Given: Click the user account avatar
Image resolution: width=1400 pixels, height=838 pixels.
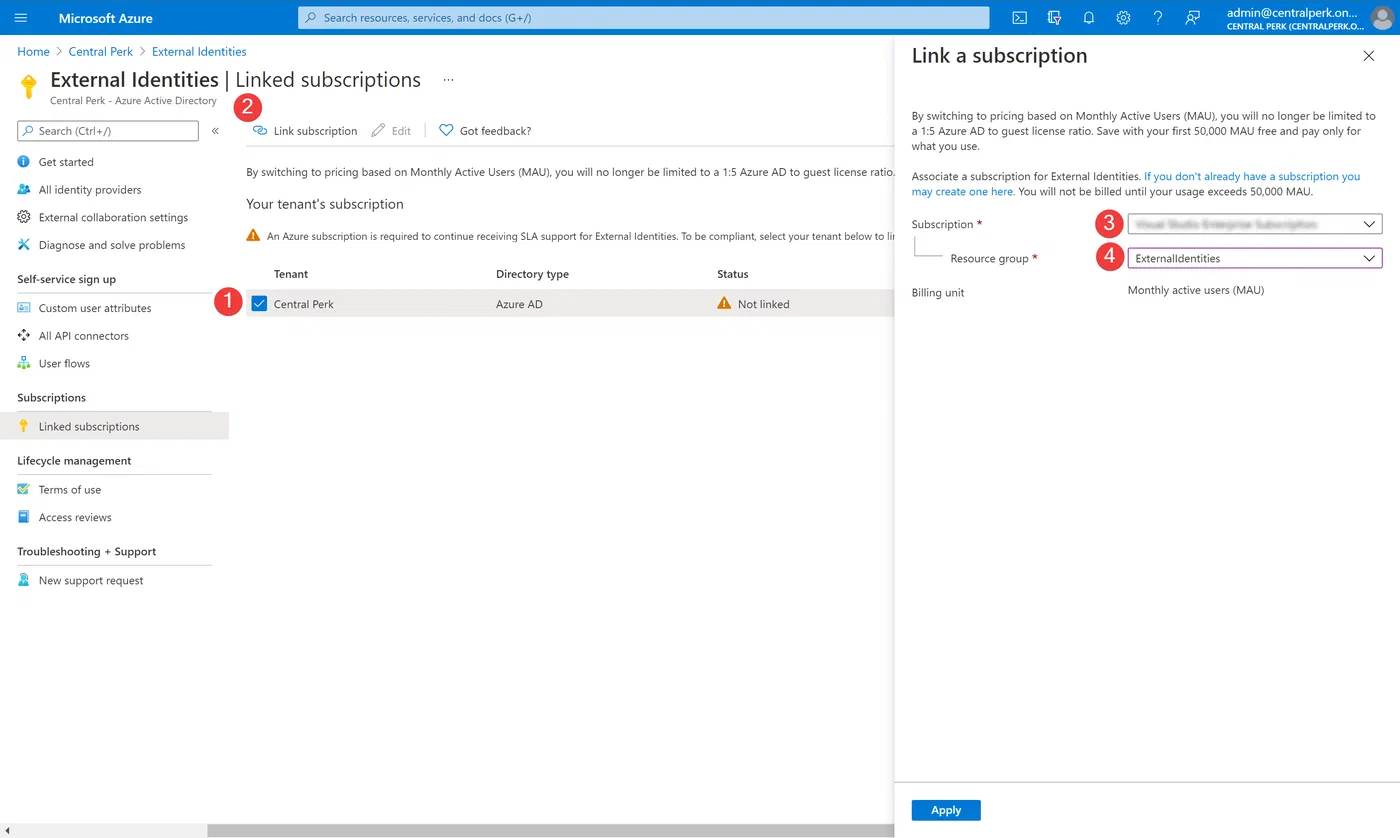Looking at the screenshot, I should click(x=1381, y=18).
